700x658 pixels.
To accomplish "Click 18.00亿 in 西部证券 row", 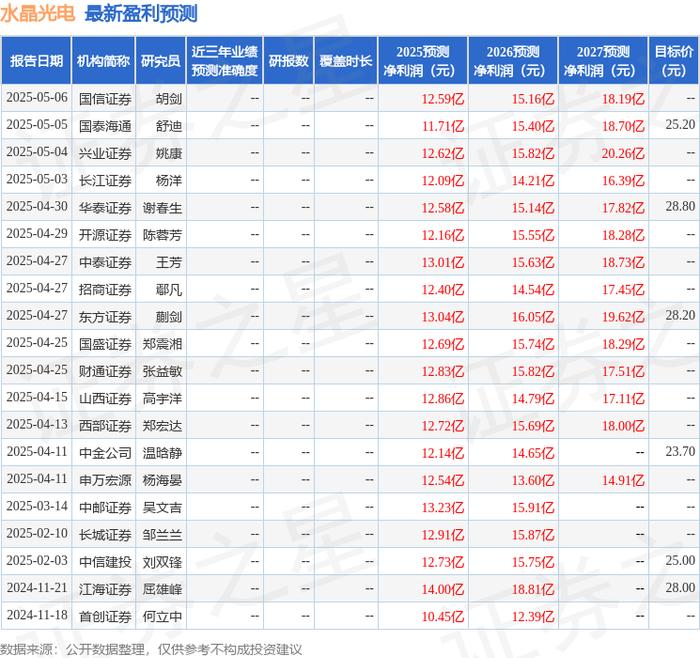I will [x=623, y=425].
